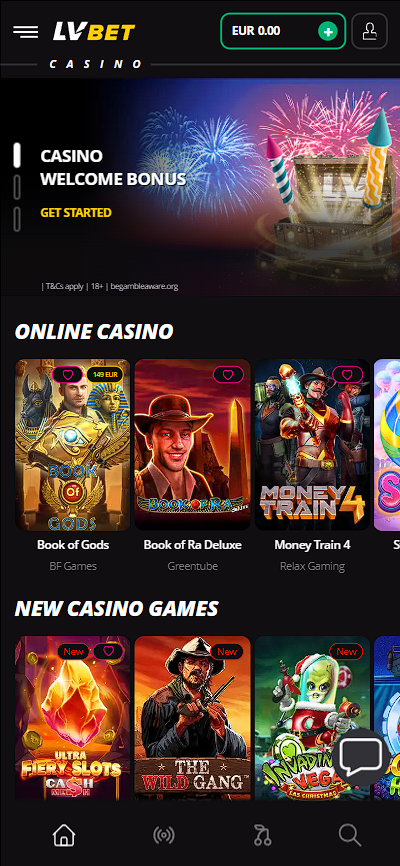Select the third banner slide indicator
The width and height of the screenshot is (400, 866).
(17, 219)
